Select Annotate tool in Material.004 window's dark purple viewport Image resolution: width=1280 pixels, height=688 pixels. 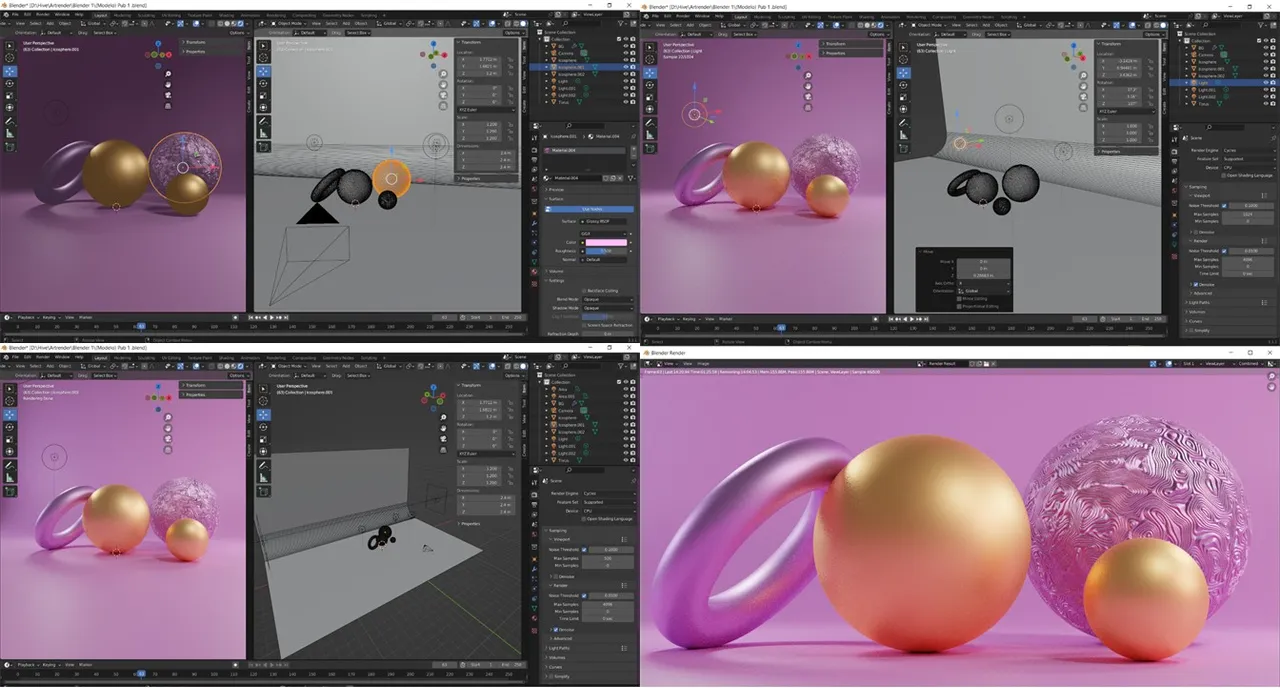10,121
